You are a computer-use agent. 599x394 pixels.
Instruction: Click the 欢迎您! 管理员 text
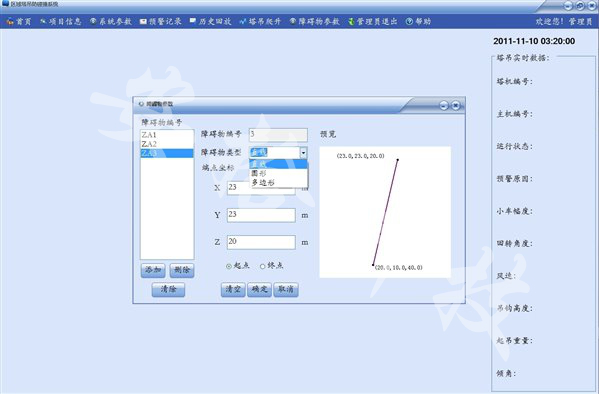(x=564, y=22)
